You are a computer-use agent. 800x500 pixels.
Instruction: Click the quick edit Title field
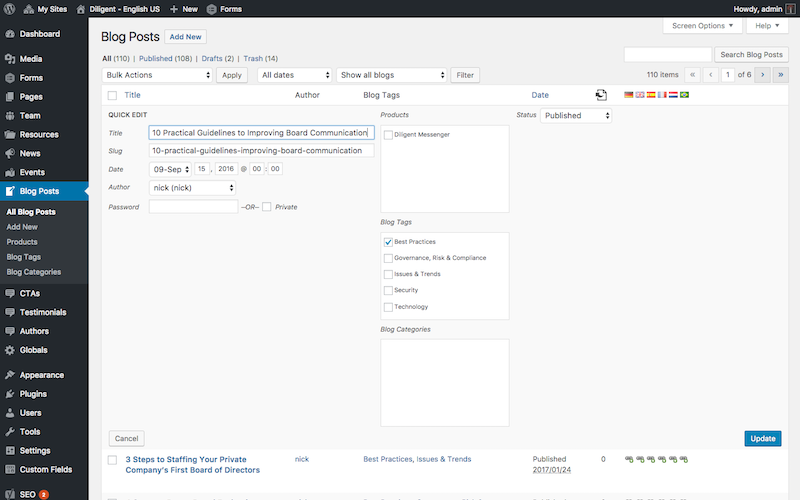click(x=261, y=133)
